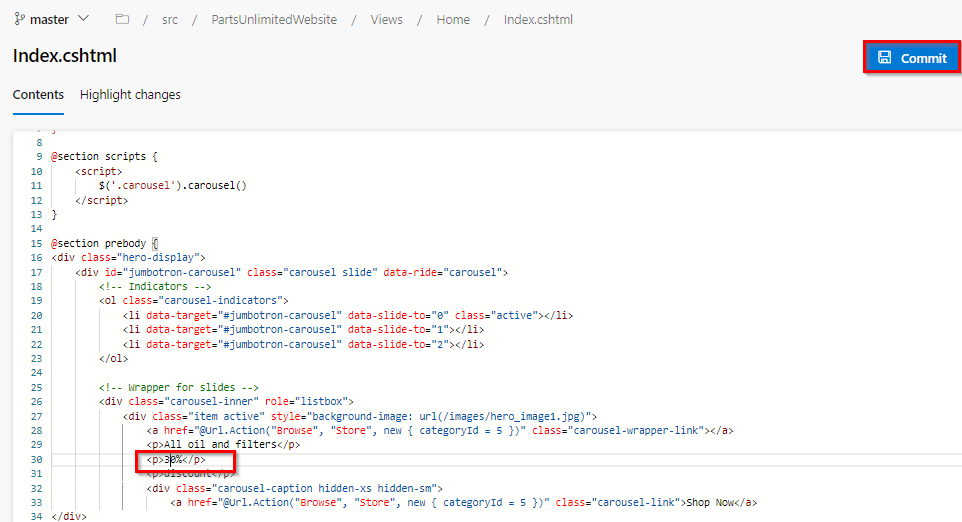This screenshot has width=962, height=522.
Task: Click line number 34 in the gutter
Action: tap(36, 516)
